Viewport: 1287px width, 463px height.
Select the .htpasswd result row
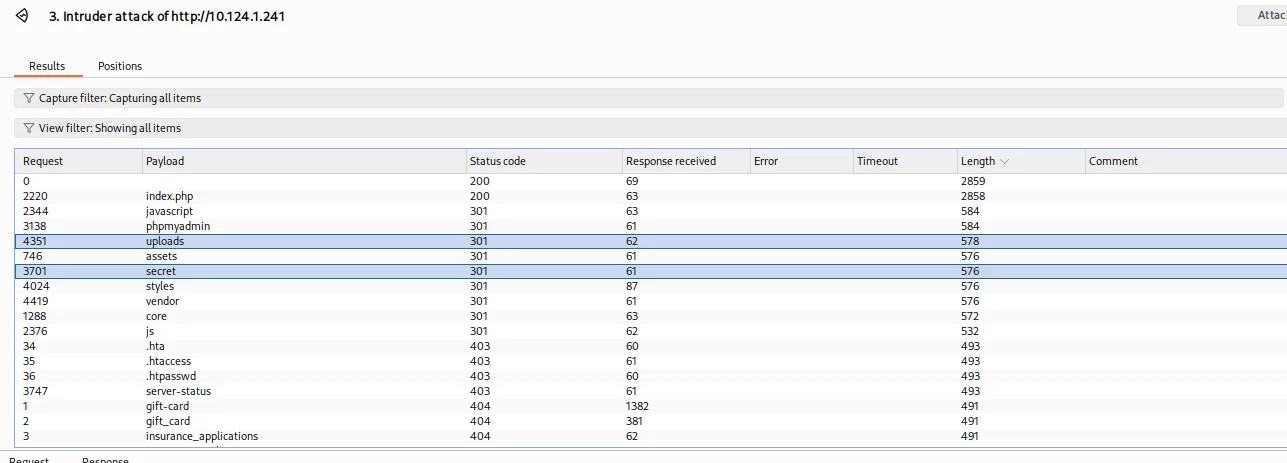pos(171,376)
